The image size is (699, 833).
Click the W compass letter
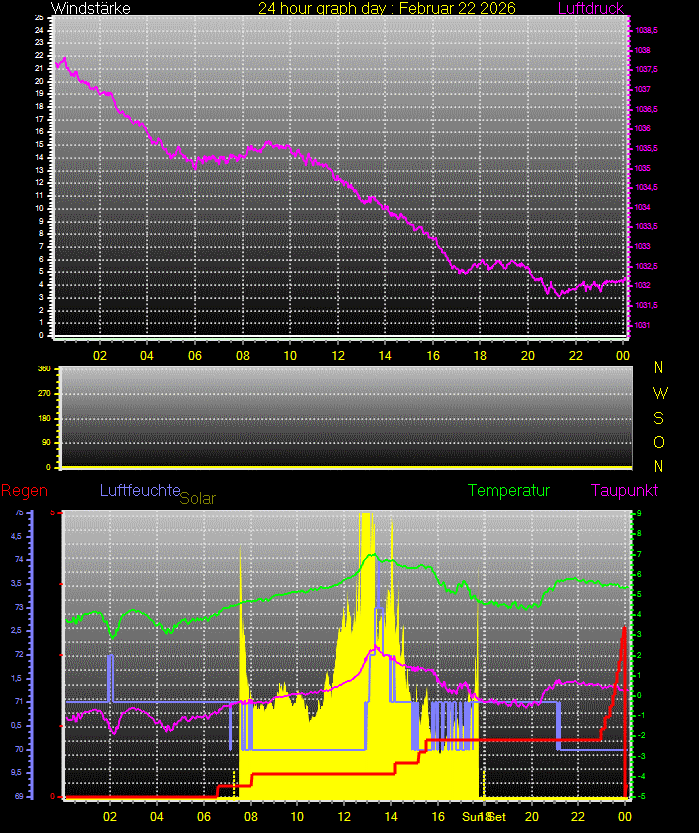tap(658, 393)
